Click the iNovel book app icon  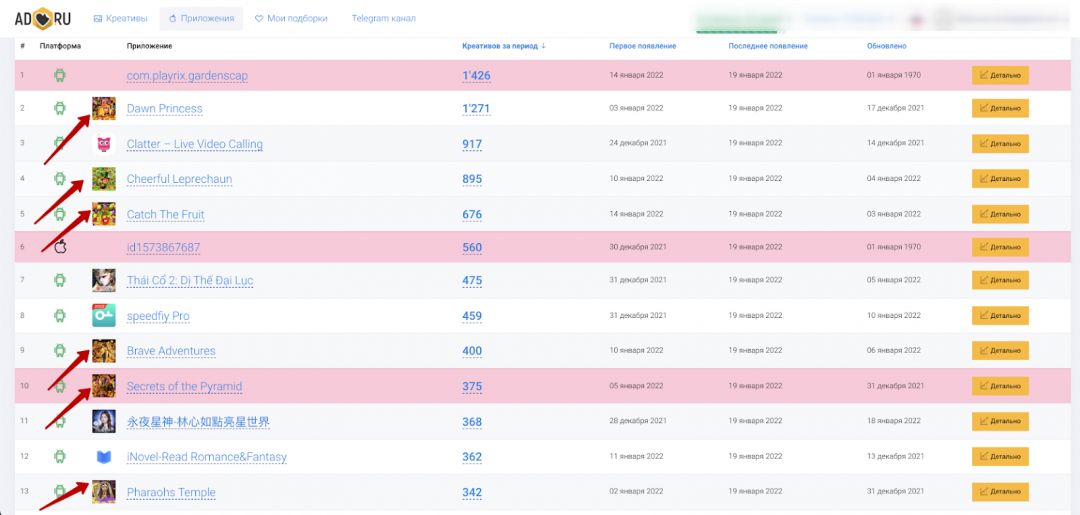pyautogui.click(x=104, y=457)
